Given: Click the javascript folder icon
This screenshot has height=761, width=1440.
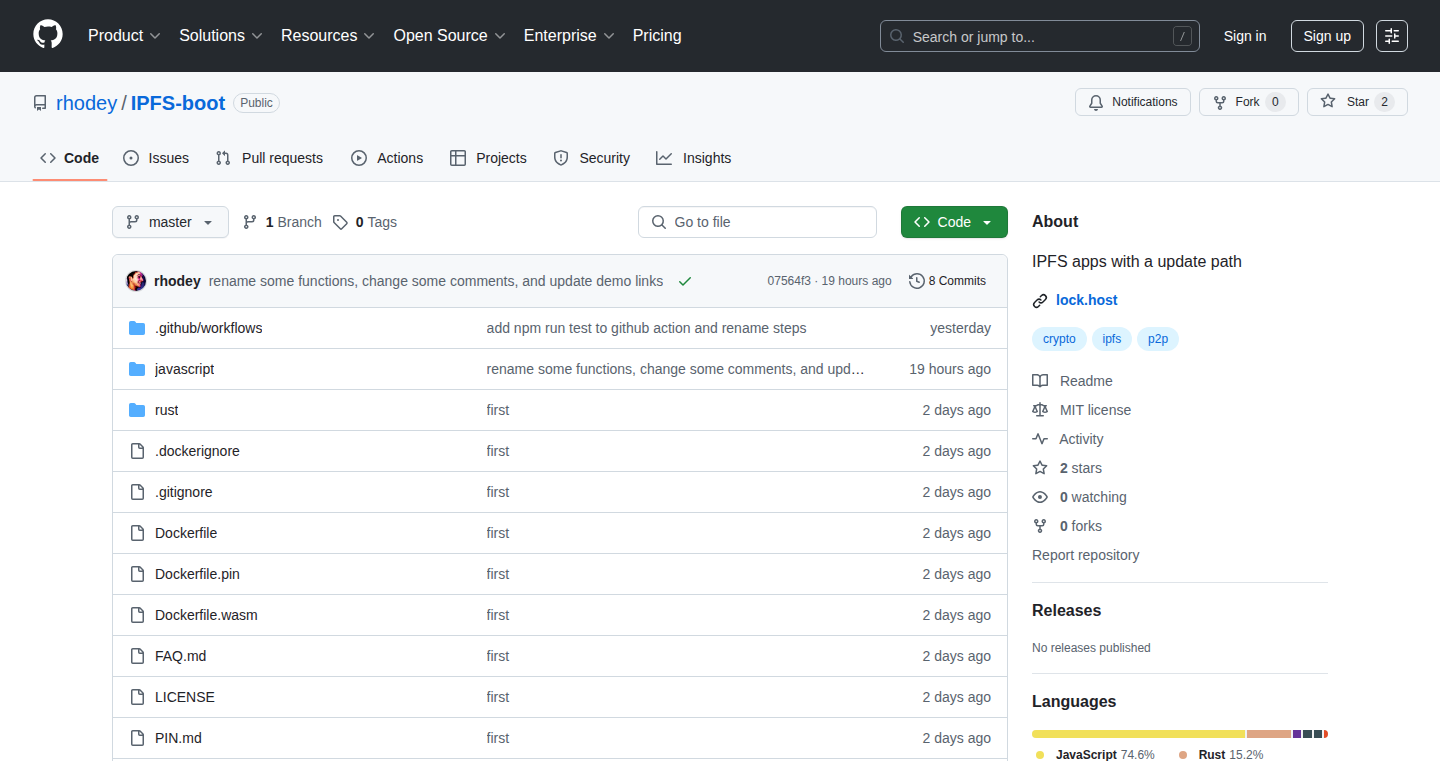Looking at the screenshot, I should pyautogui.click(x=137, y=369).
